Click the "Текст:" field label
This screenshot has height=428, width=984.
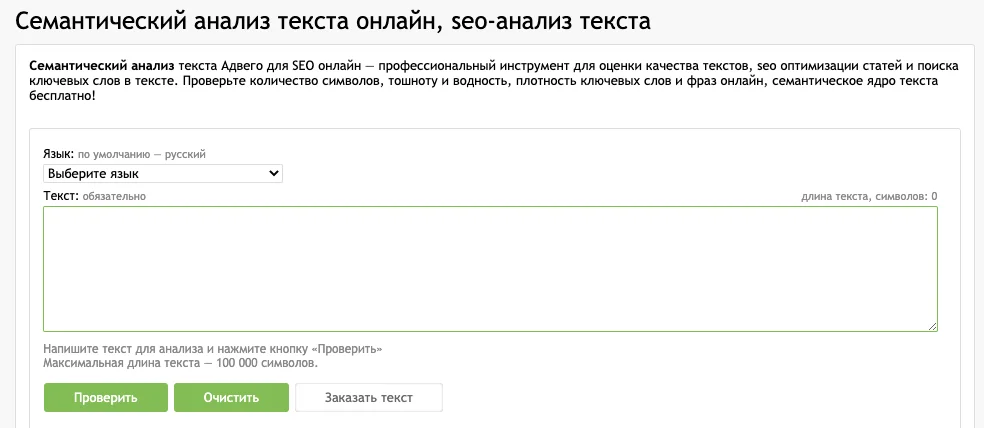[60, 196]
